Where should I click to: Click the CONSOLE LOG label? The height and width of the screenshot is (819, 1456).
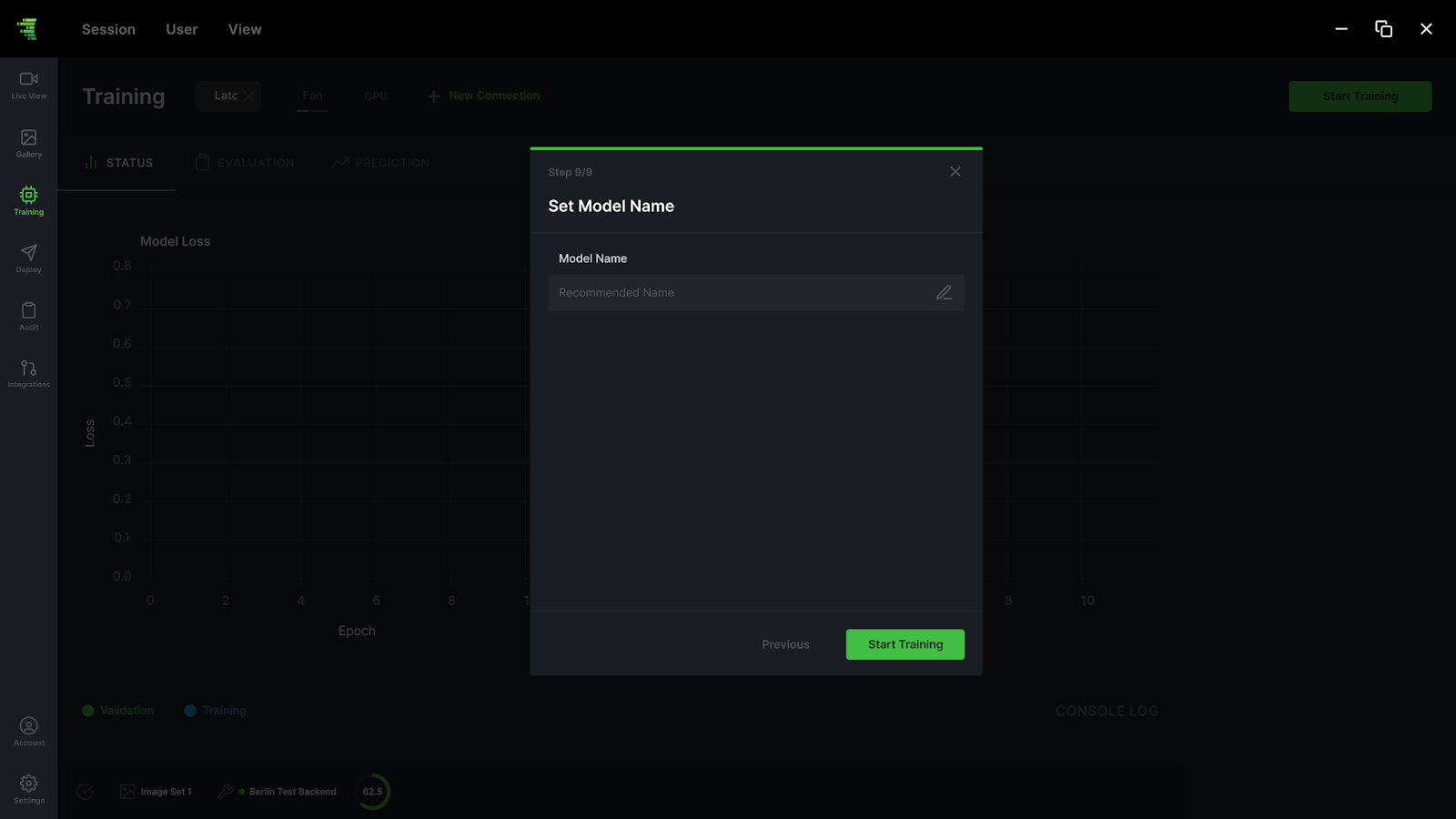[x=1107, y=711]
